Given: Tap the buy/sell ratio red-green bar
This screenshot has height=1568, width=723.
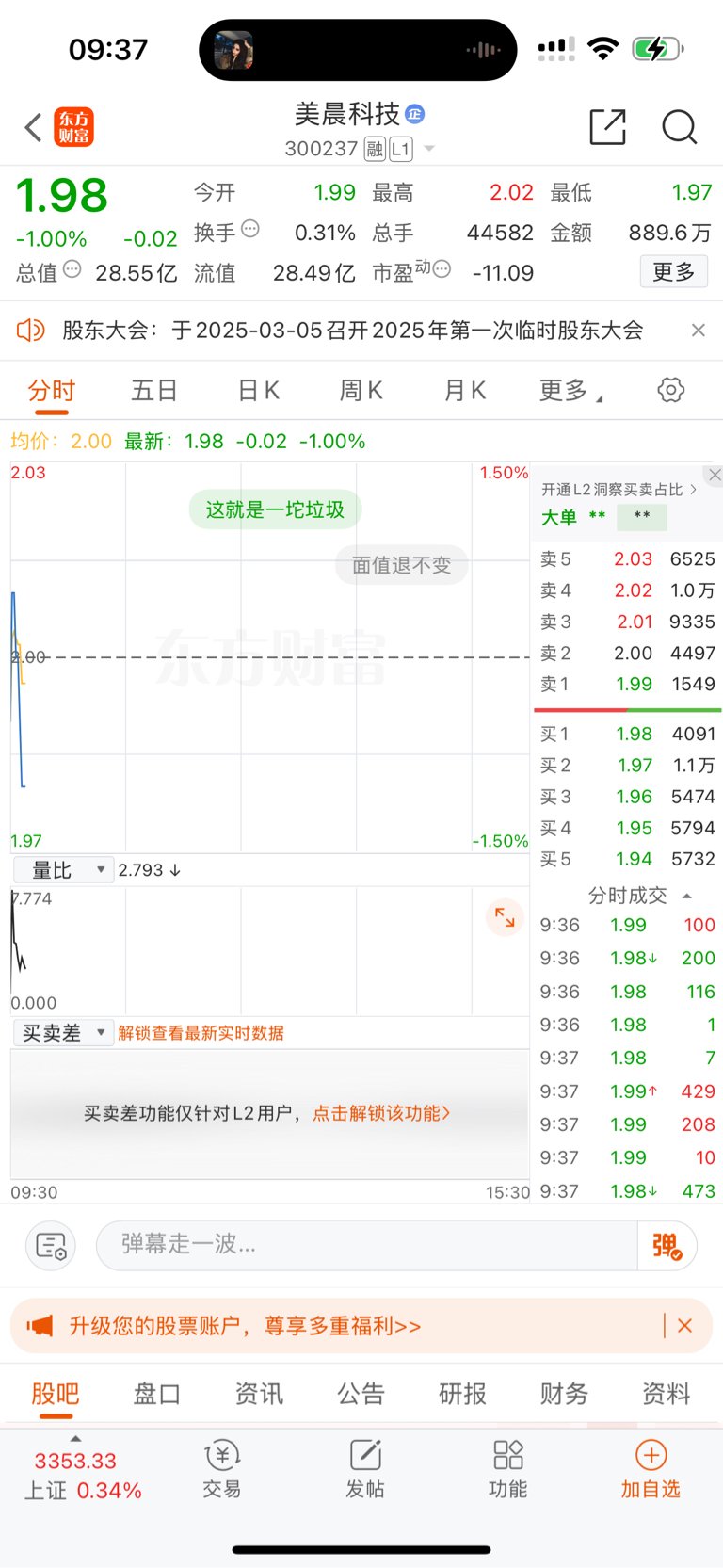Looking at the screenshot, I should (628, 710).
